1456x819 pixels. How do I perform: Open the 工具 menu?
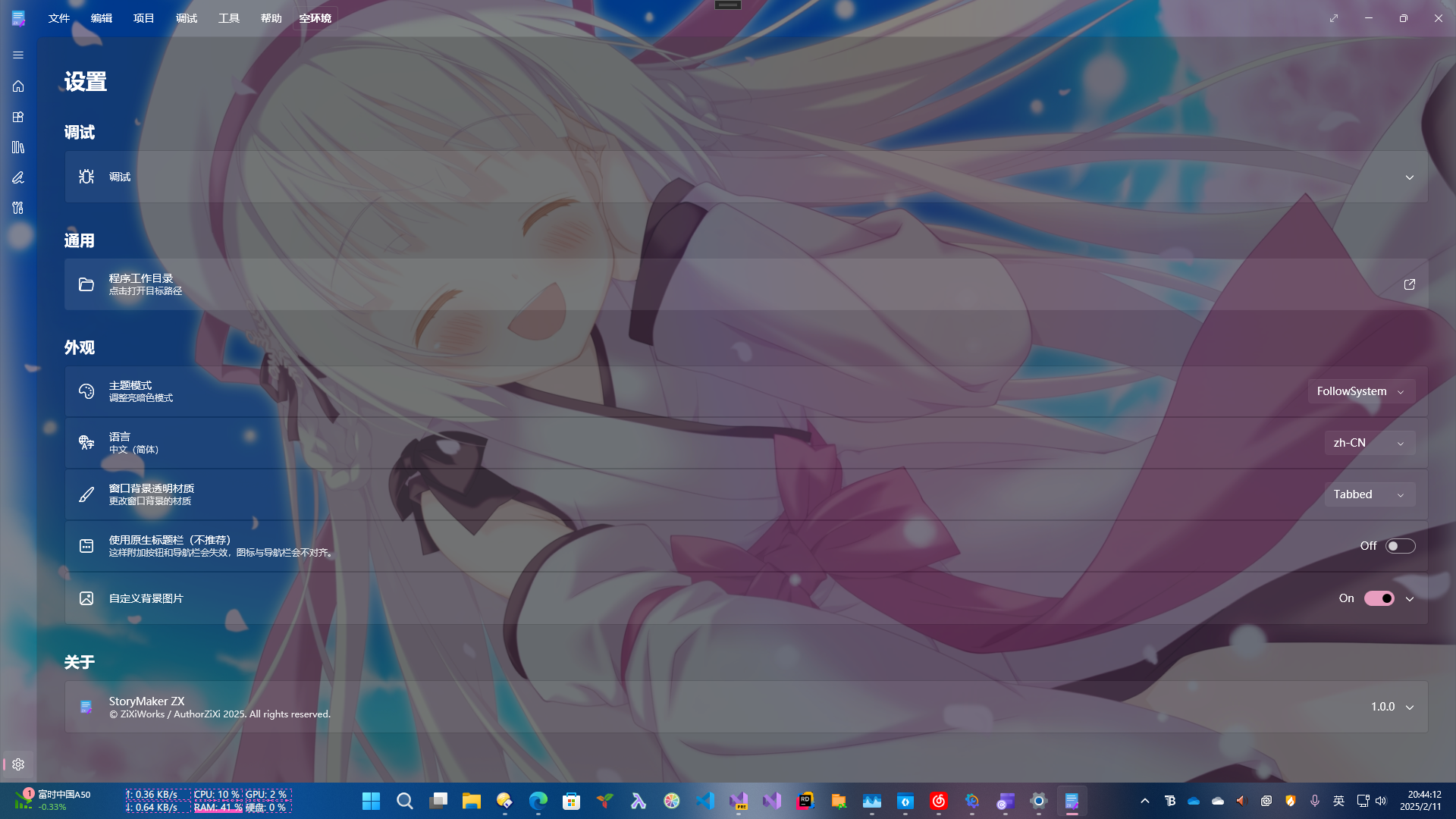point(228,18)
